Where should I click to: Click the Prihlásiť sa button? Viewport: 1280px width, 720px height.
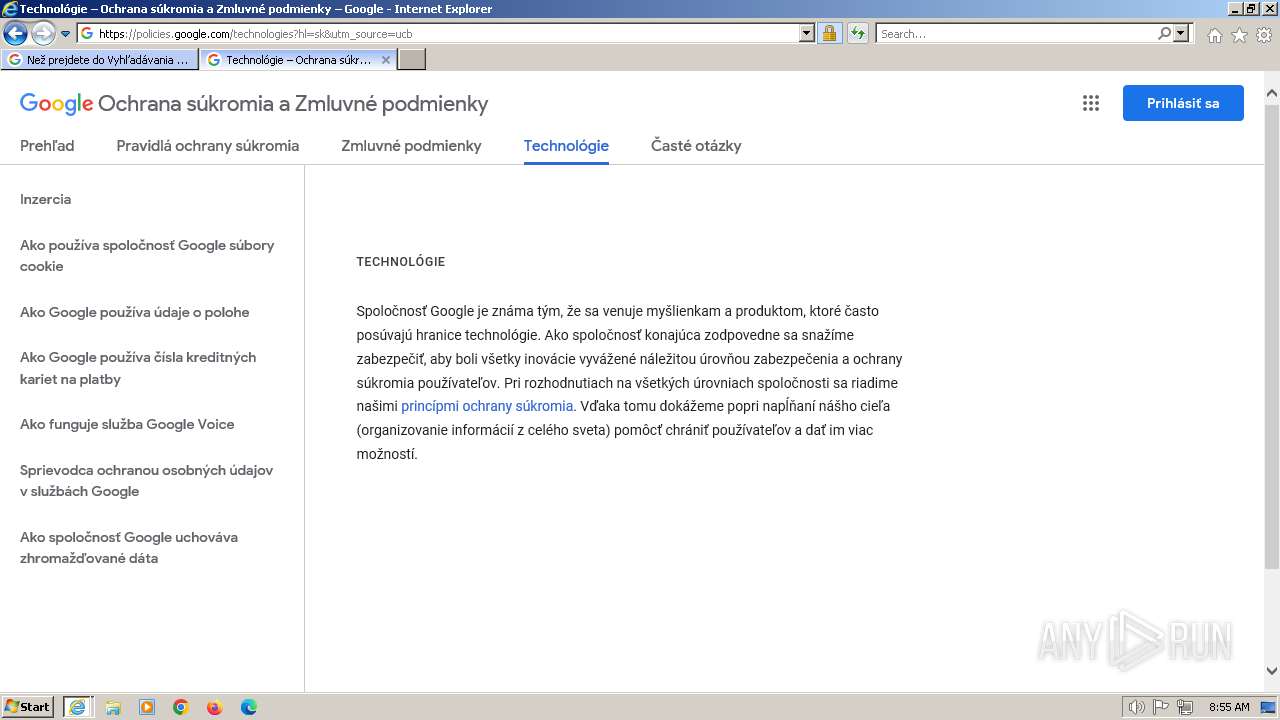point(1183,103)
